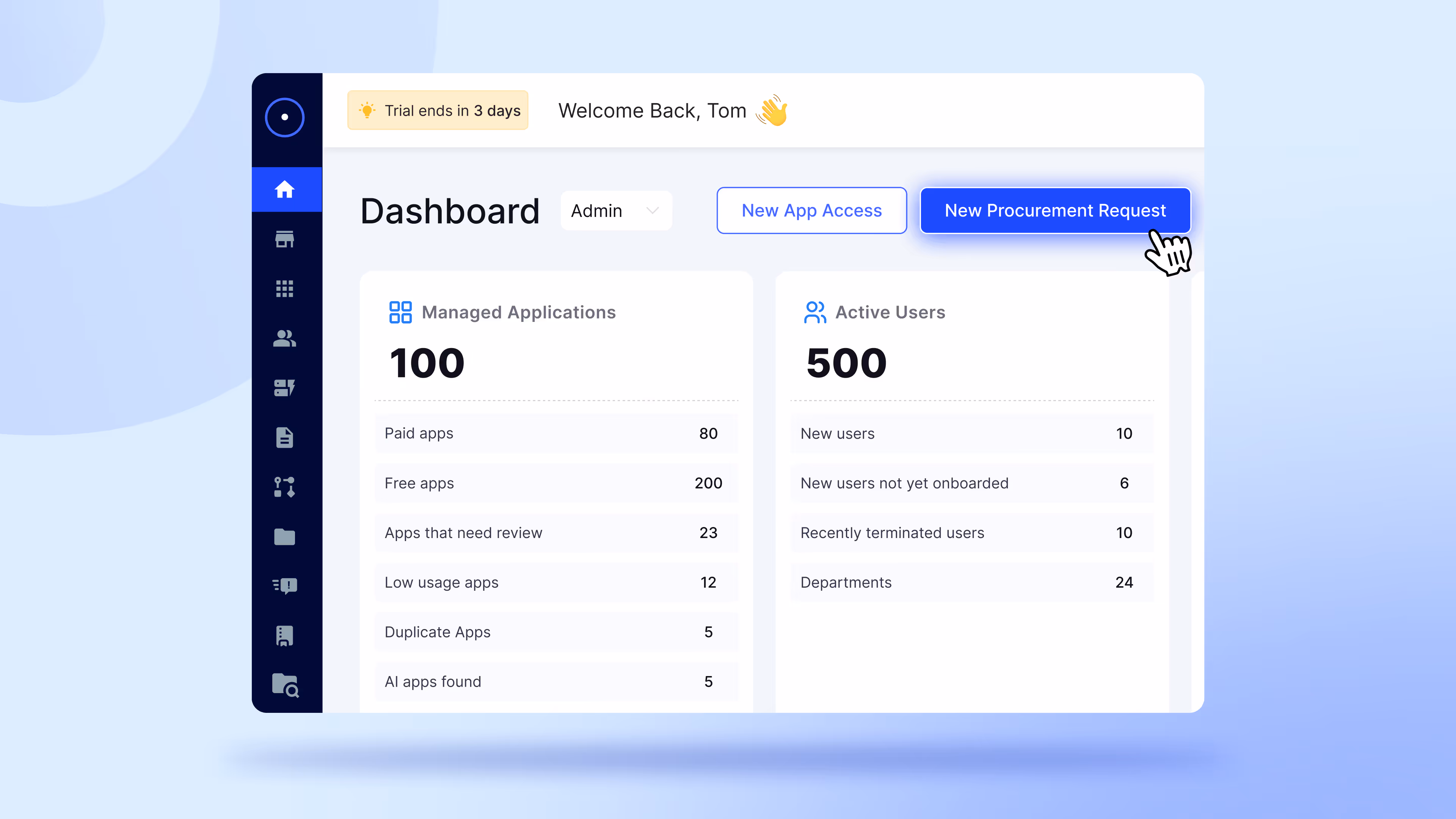Open the feedback alert sidebar icon
Viewport: 1456px width, 819px height.
[x=284, y=585]
